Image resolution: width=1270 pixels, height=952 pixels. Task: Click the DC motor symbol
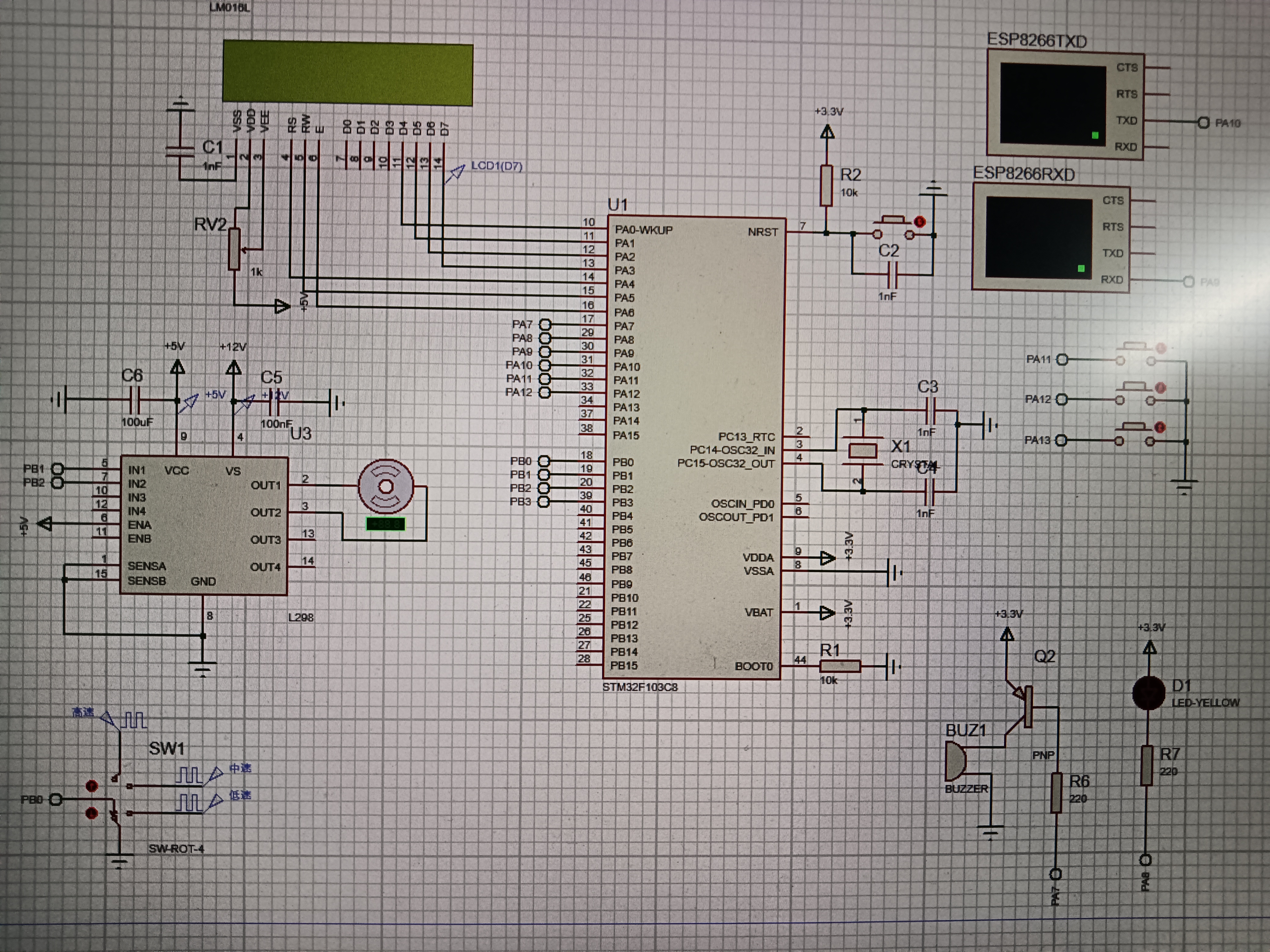(x=386, y=487)
